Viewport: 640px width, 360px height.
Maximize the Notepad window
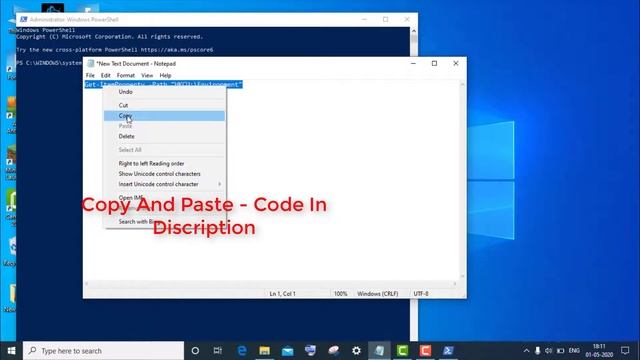434,63
